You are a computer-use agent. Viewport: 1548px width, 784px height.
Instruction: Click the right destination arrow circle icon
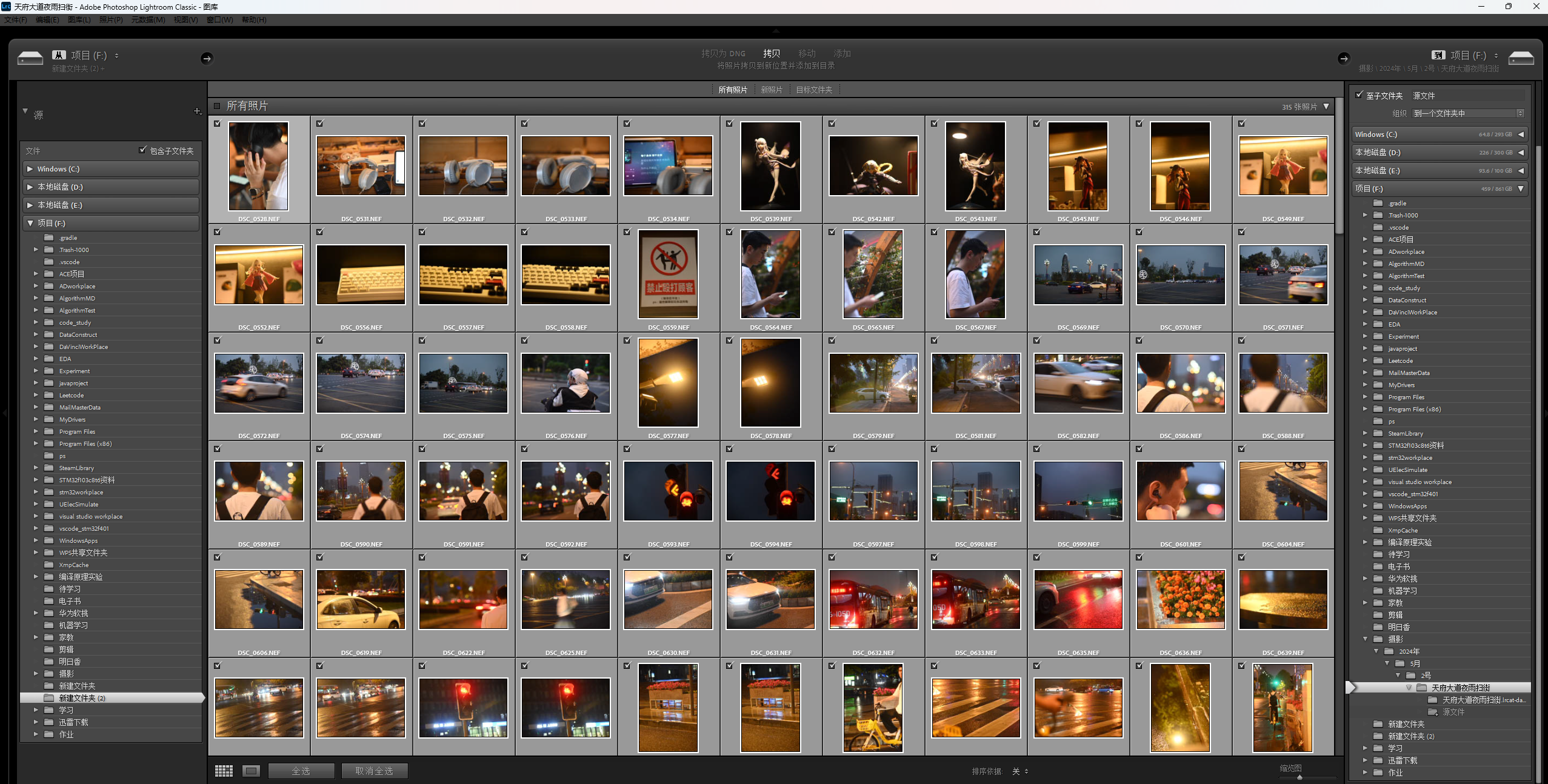1343,58
